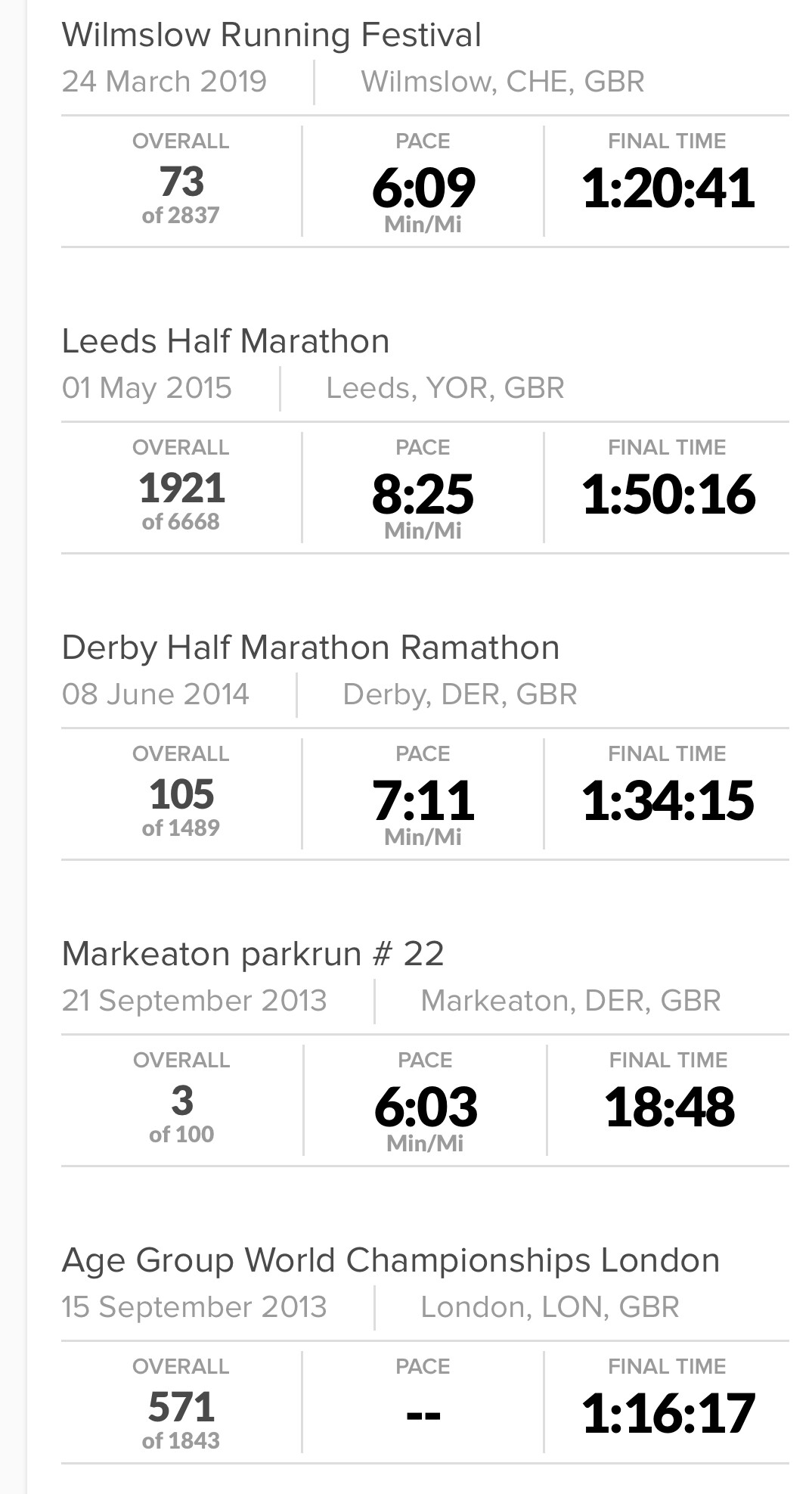This screenshot has width=812, height=1494.
Task: Open Markeaton parkrun # 22 result
Action: click(253, 955)
